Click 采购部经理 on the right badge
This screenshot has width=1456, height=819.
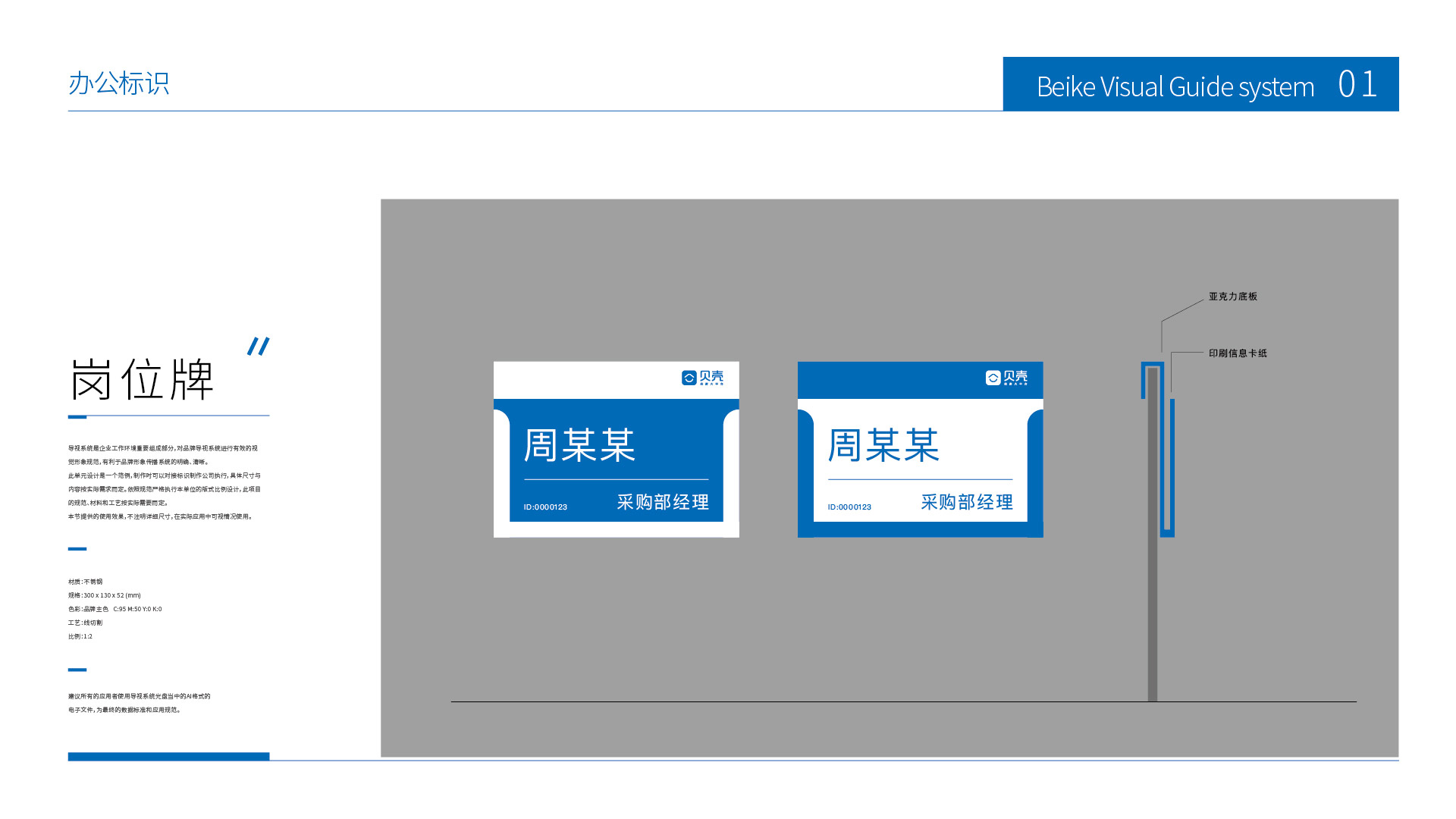tap(967, 502)
